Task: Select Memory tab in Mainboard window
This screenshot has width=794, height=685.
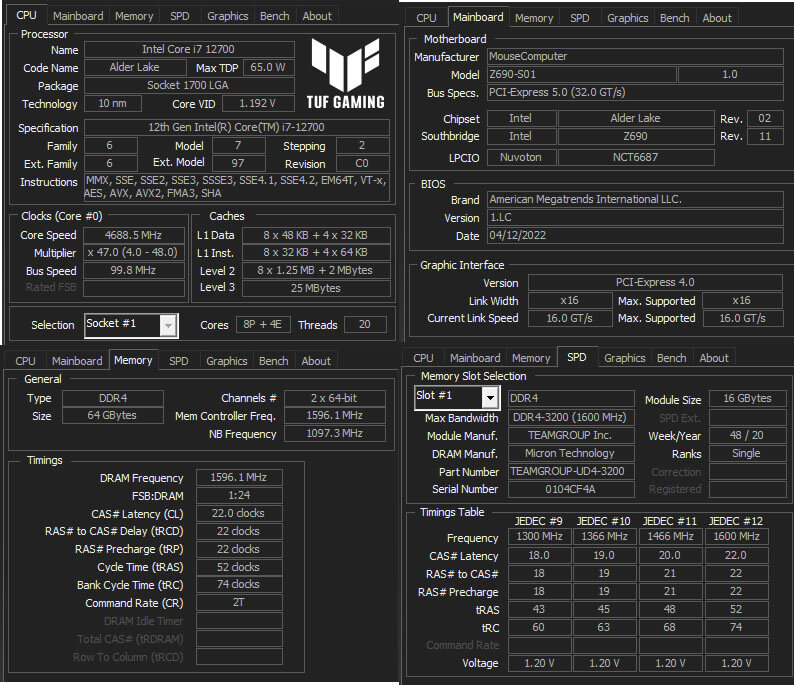Action: [x=534, y=18]
